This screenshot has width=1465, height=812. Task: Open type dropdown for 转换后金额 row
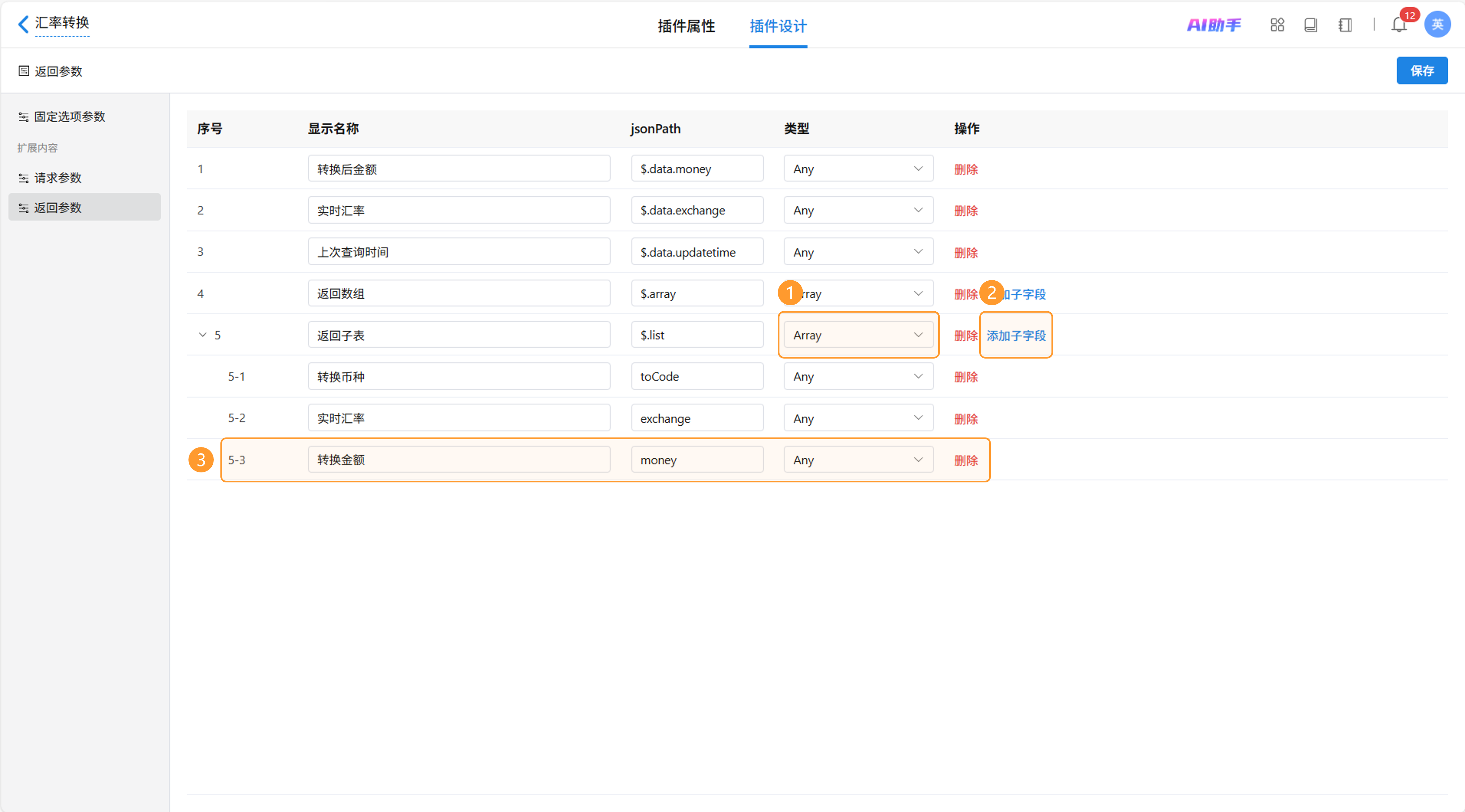click(x=858, y=169)
